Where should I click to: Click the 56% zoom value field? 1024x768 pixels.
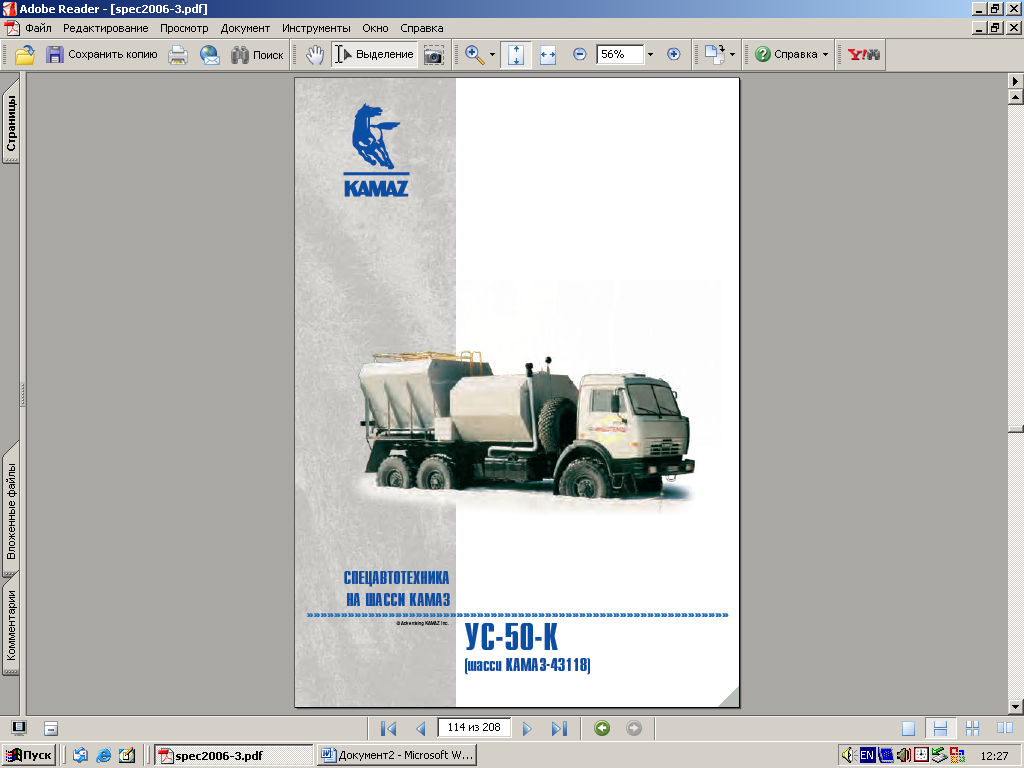pos(620,54)
